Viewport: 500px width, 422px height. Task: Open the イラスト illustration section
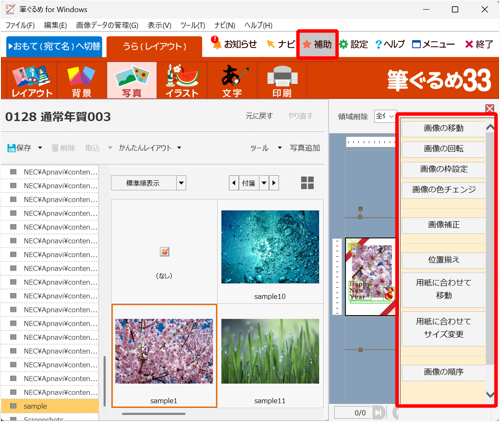click(182, 81)
